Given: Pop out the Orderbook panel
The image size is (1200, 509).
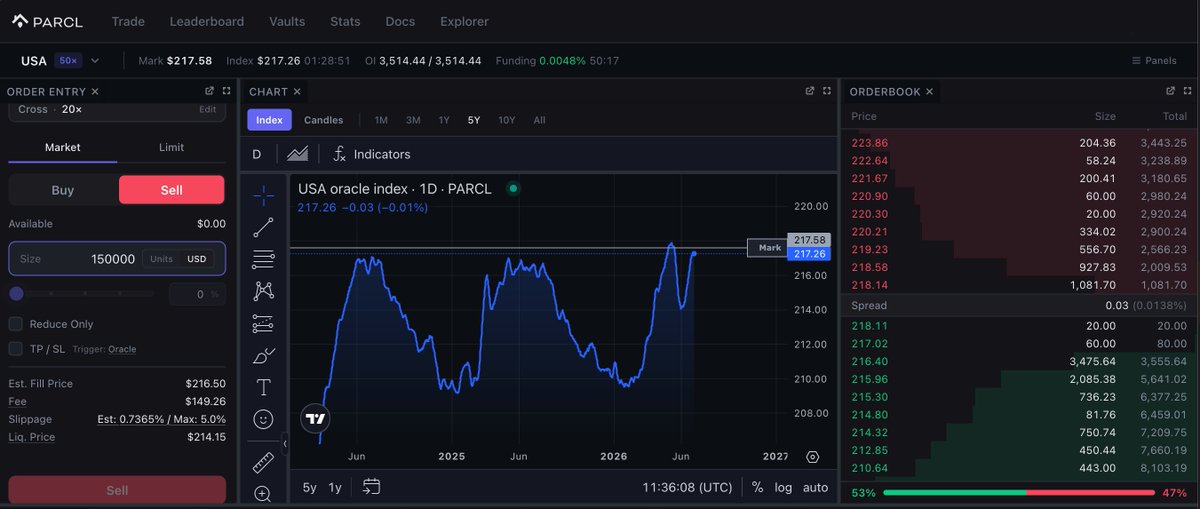Looking at the screenshot, I should click(1170, 91).
